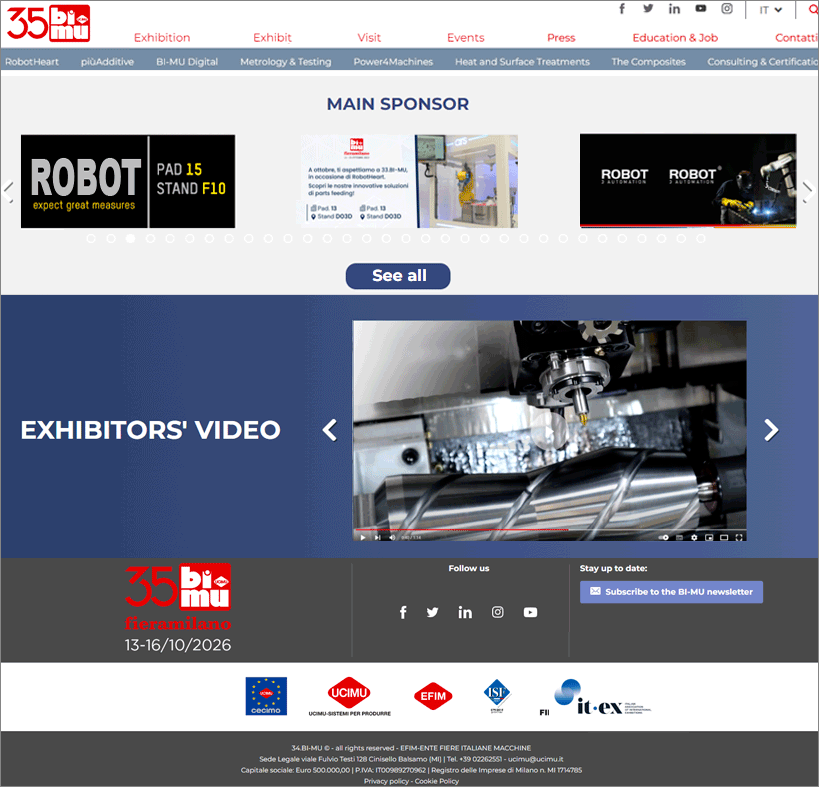Screen dimensions: 819x787
Task: Open the Exhibition menu item
Action: 162,38
